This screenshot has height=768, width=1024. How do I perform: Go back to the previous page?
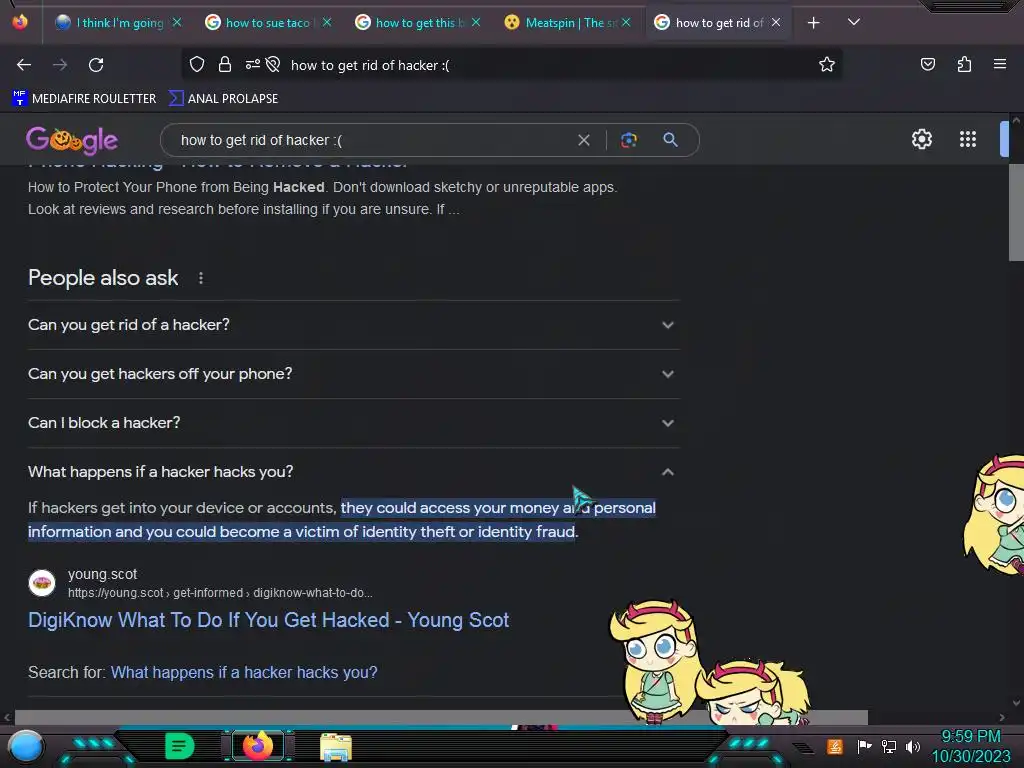24,65
